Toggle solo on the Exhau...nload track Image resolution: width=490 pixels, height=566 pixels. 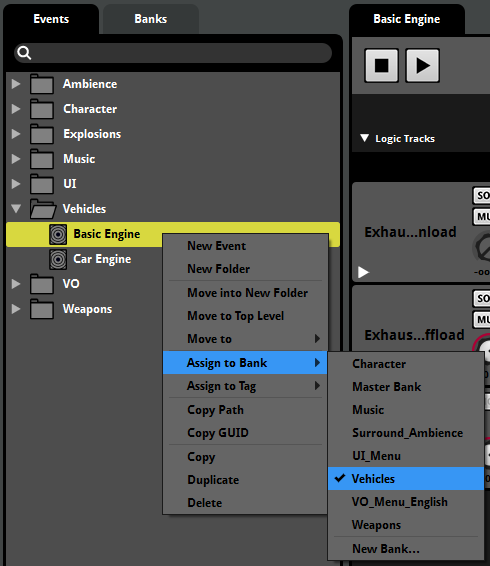482,196
